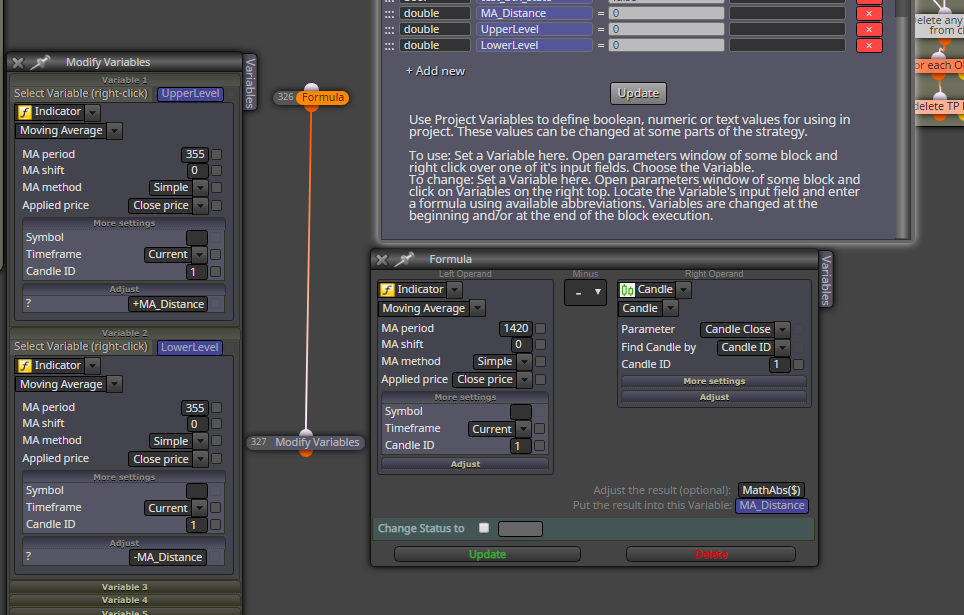Viewport: 964px width, 615px height.
Task: Toggle Formula left operand Timeframe checkbox
Action: [540, 428]
